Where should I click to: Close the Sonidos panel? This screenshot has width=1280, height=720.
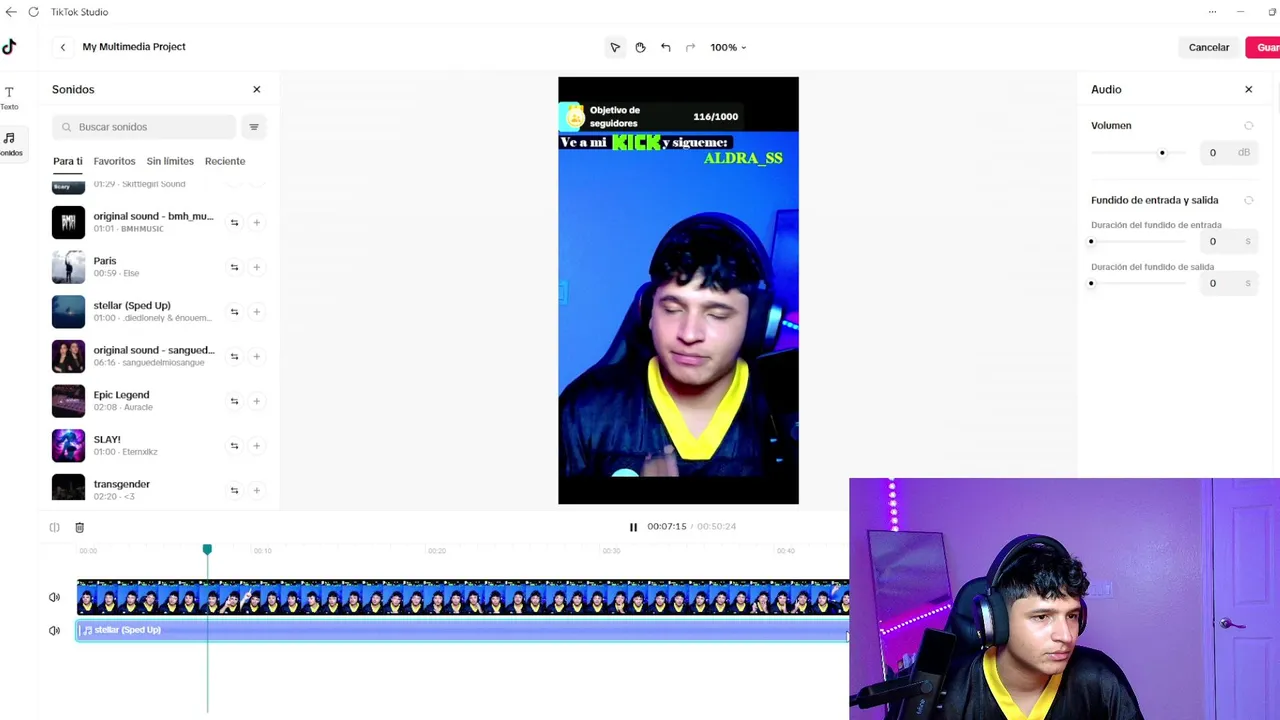tap(256, 90)
